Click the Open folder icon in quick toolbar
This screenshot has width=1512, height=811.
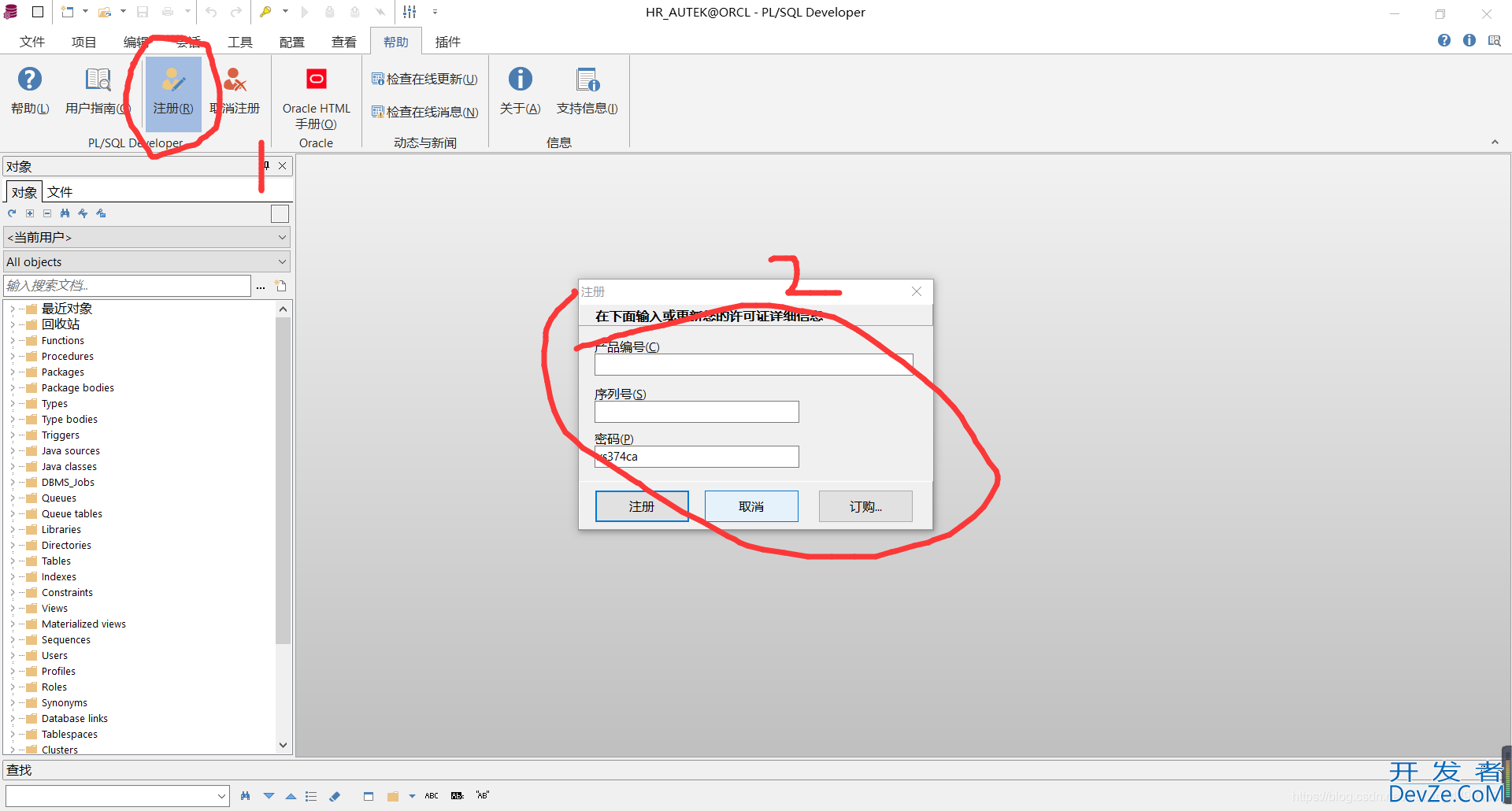click(105, 12)
